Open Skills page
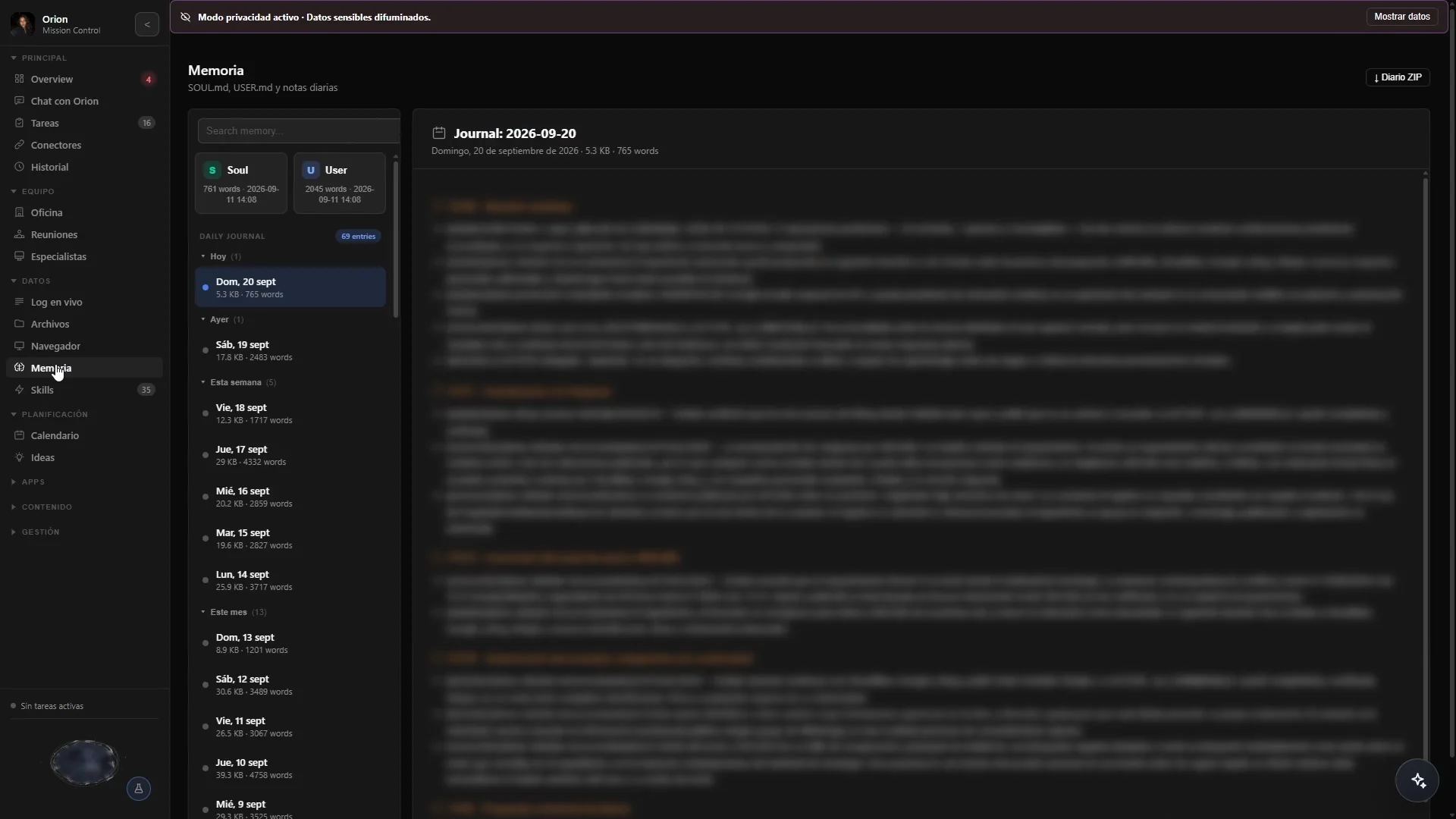This screenshot has height=819, width=1456. (x=84, y=390)
